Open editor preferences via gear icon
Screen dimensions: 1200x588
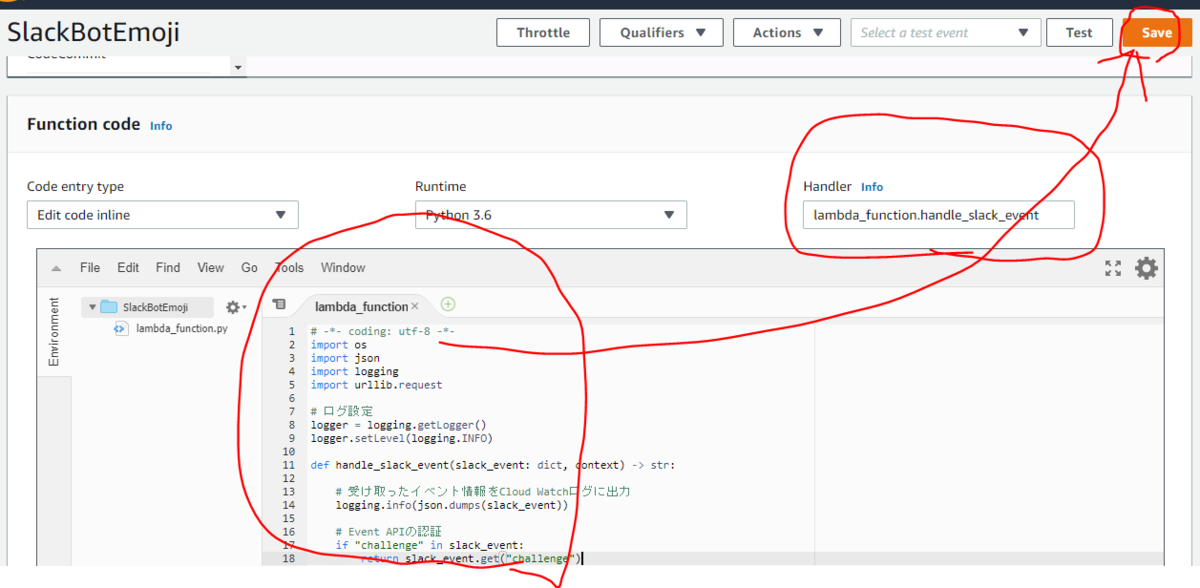(1146, 267)
